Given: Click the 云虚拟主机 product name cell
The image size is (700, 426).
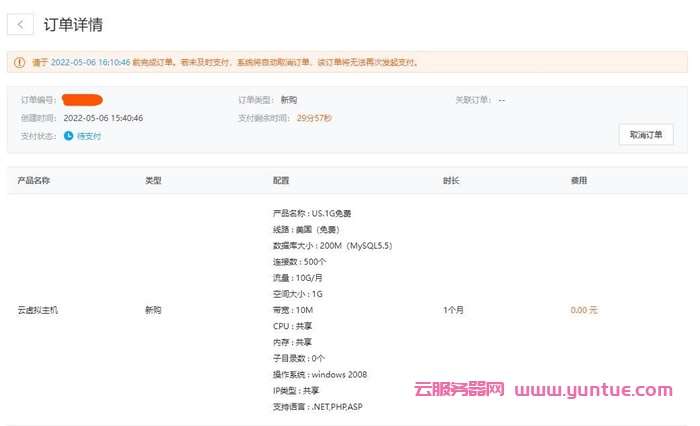Looking at the screenshot, I should [39, 310].
